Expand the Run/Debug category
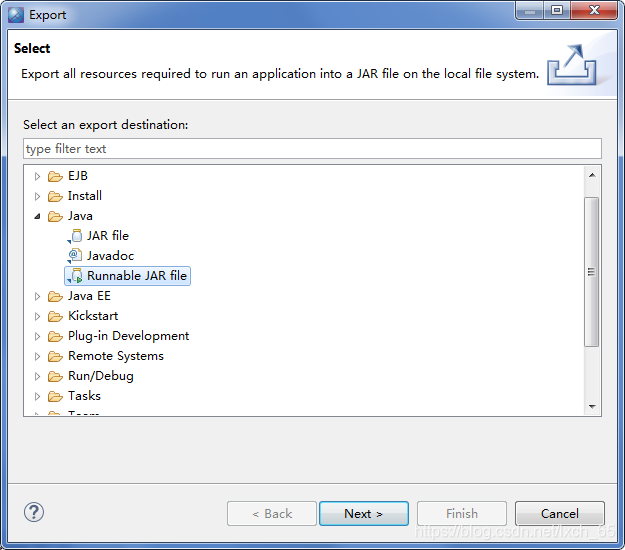This screenshot has height=550, width=625. (x=37, y=376)
